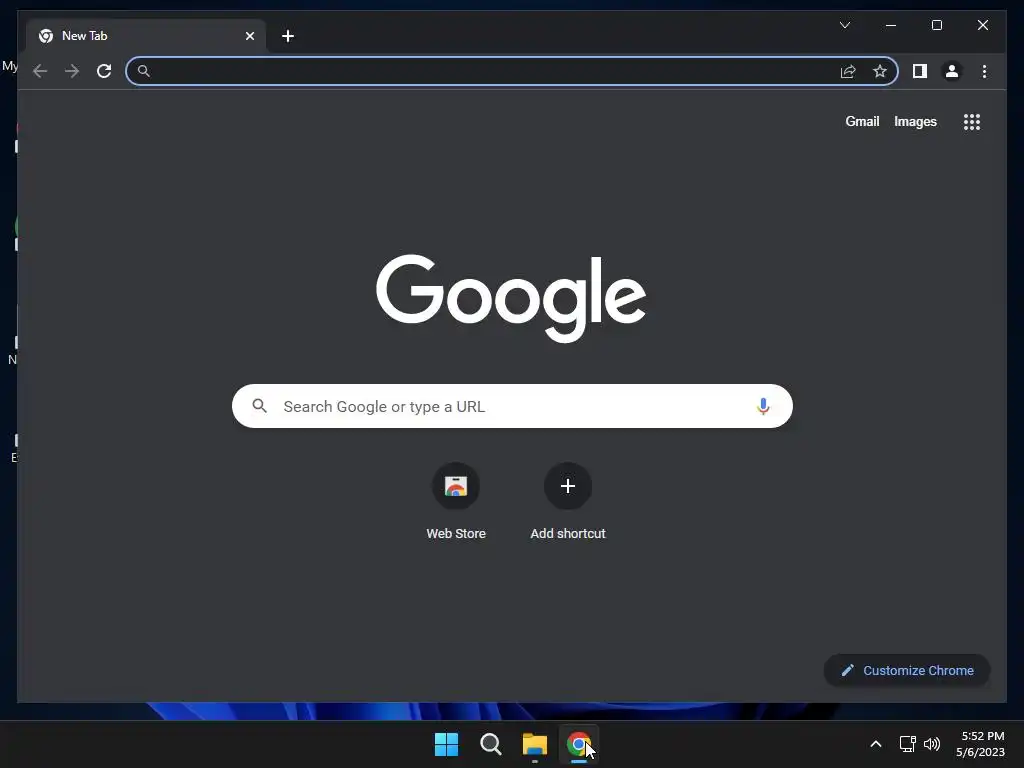
Task: Open the Web Store shortcut icon
Action: [456, 486]
